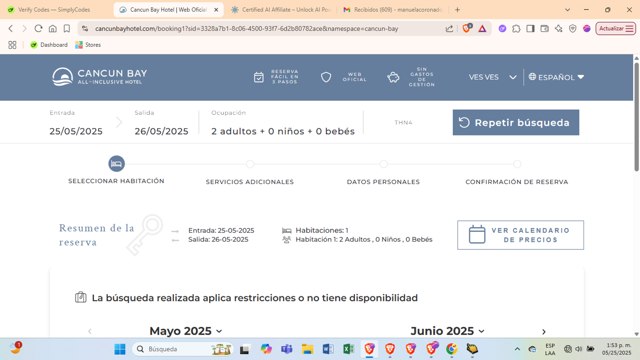This screenshot has width=640, height=360.
Task: Open a new browser tab
Action: (x=457, y=9)
